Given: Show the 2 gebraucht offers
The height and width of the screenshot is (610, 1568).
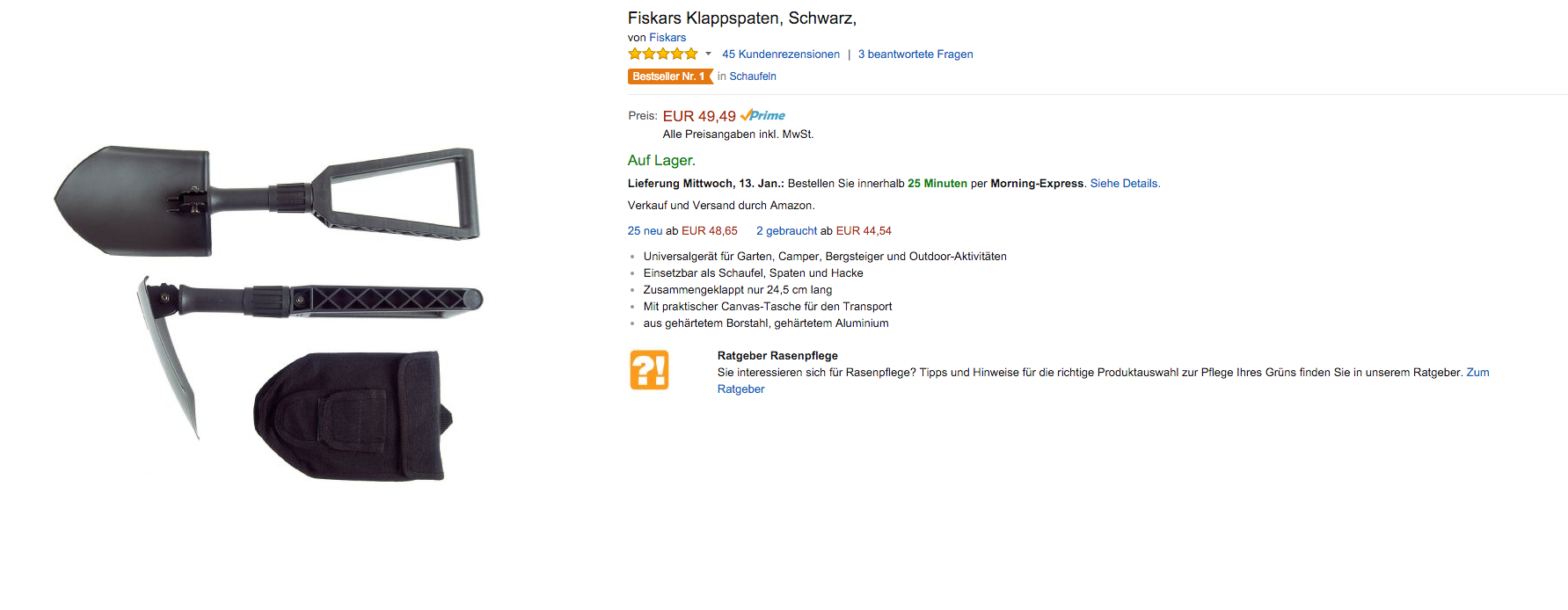Looking at the screenshot, I should pos(787,231).
